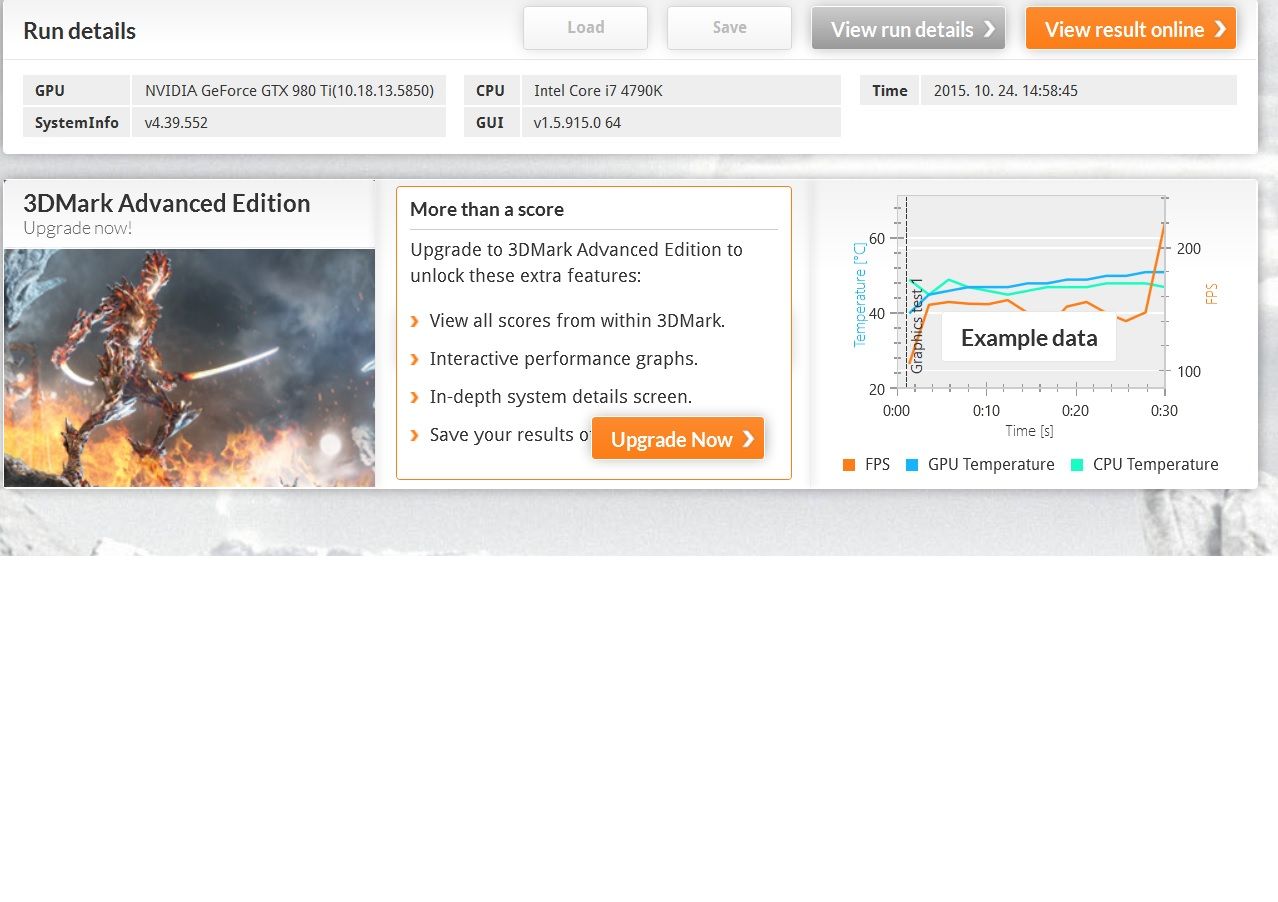Click the Time [s] axis label
The image size is (1278, 902).
[1029, 431]
